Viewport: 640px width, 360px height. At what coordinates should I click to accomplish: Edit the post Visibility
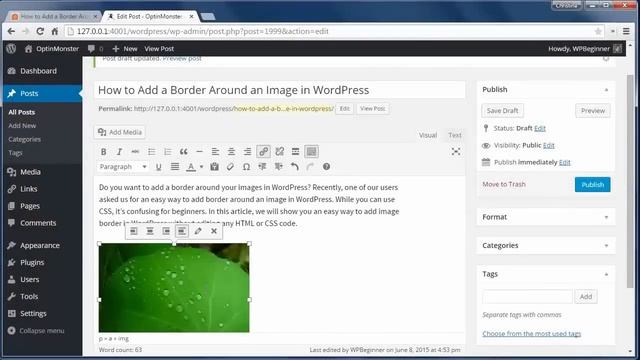click(549, 145)
